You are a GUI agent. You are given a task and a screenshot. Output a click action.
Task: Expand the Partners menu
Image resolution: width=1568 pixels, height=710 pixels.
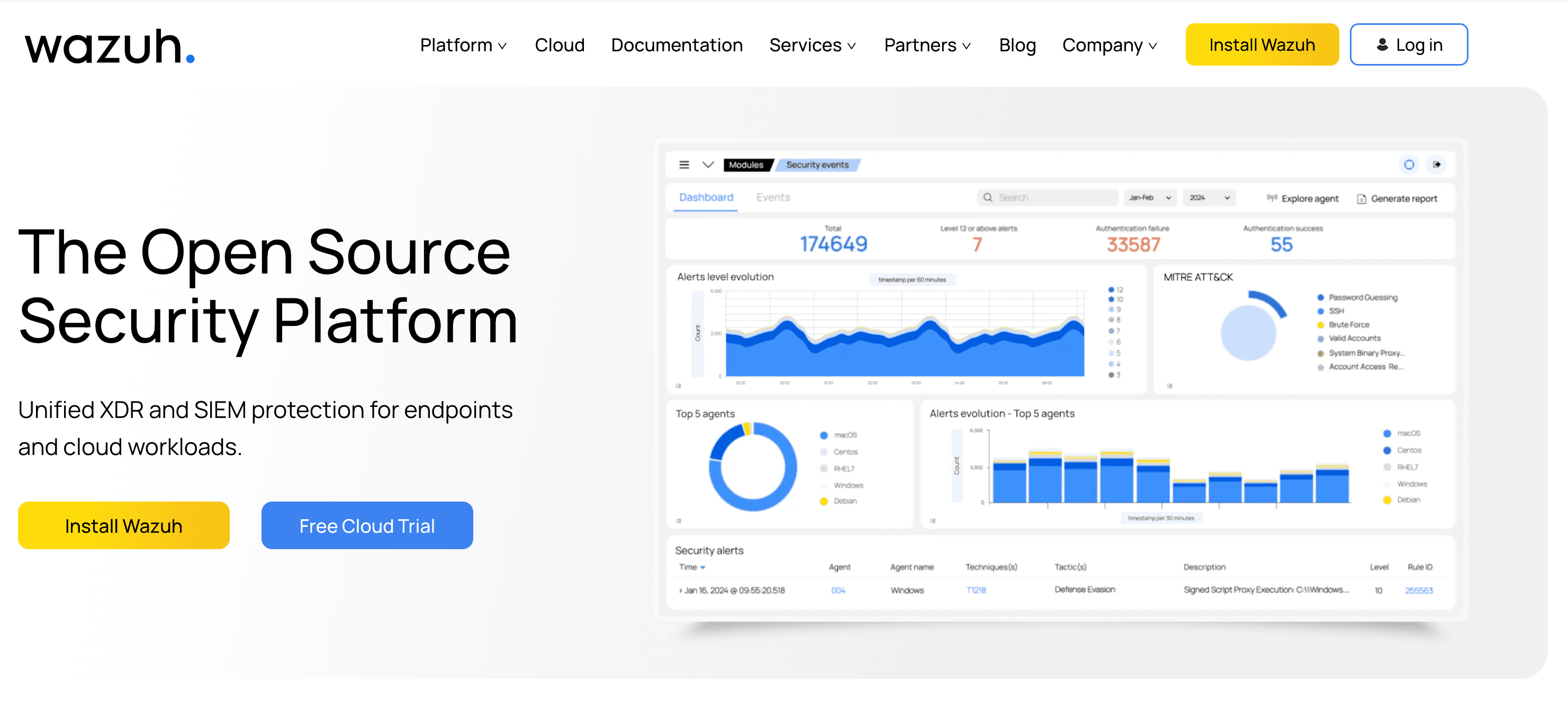click(927, 45)
